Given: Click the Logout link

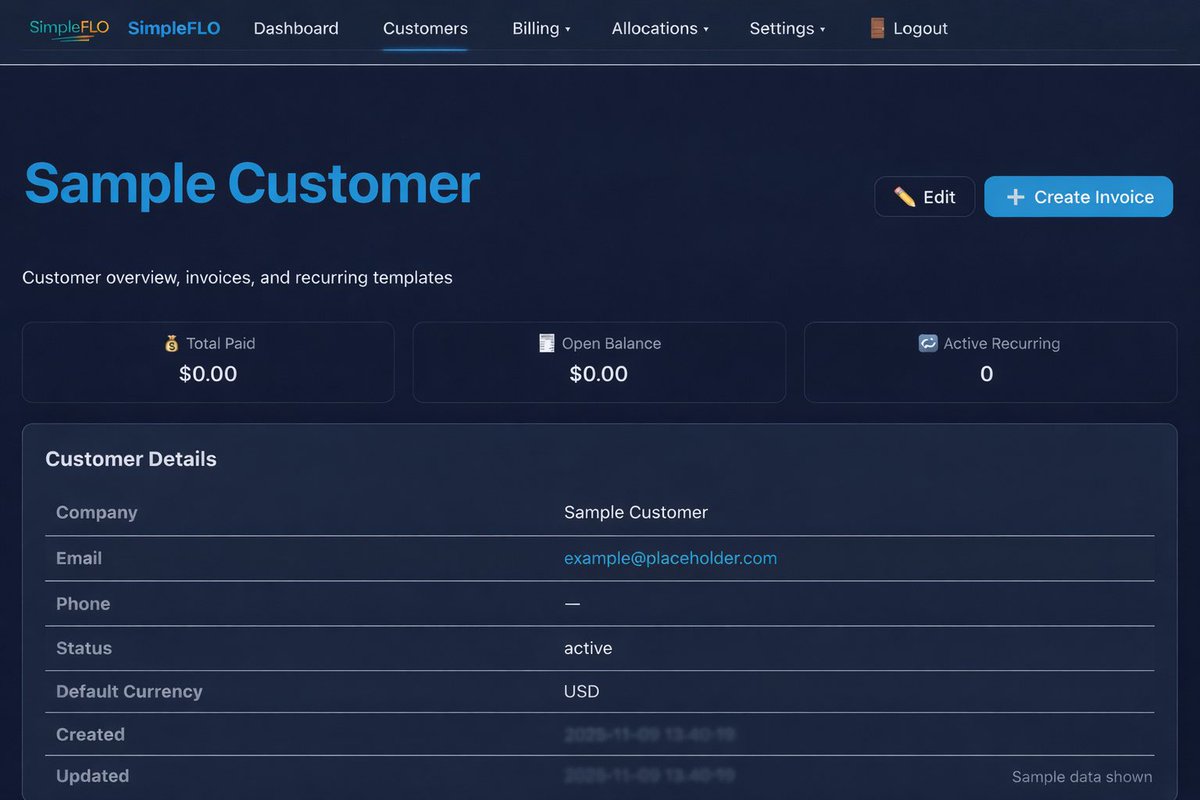Looking at the screenshot, I should tap(908, 28).
